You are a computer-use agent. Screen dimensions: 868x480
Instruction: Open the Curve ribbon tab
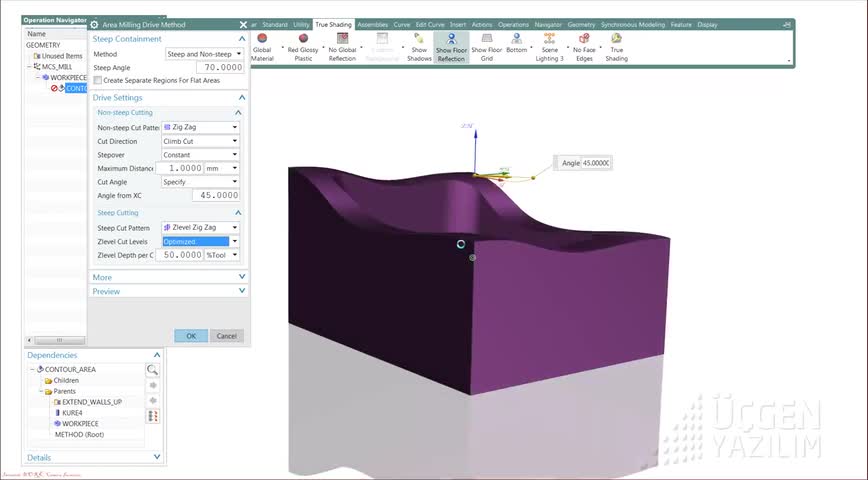402,25
